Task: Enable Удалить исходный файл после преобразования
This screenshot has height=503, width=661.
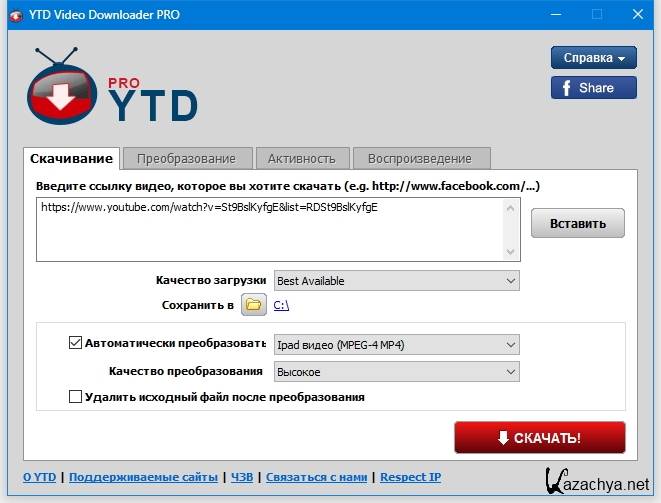Action: pos(75,397)
